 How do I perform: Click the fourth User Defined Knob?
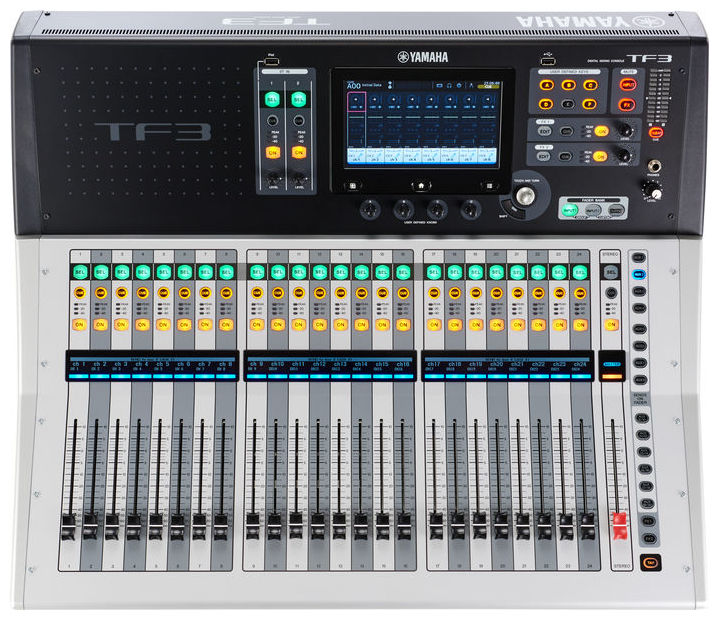(x=470, y=210)
